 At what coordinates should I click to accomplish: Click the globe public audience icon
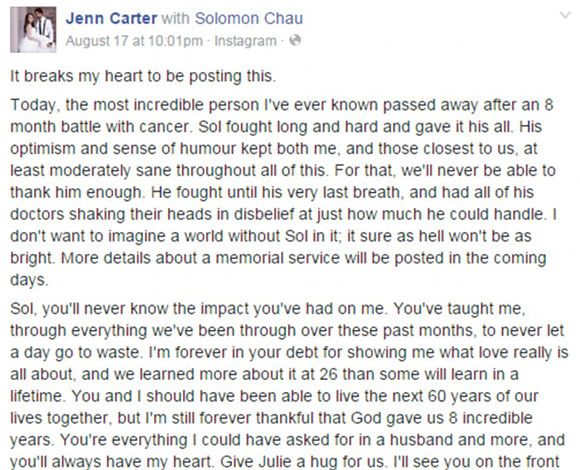pos(295,40)
